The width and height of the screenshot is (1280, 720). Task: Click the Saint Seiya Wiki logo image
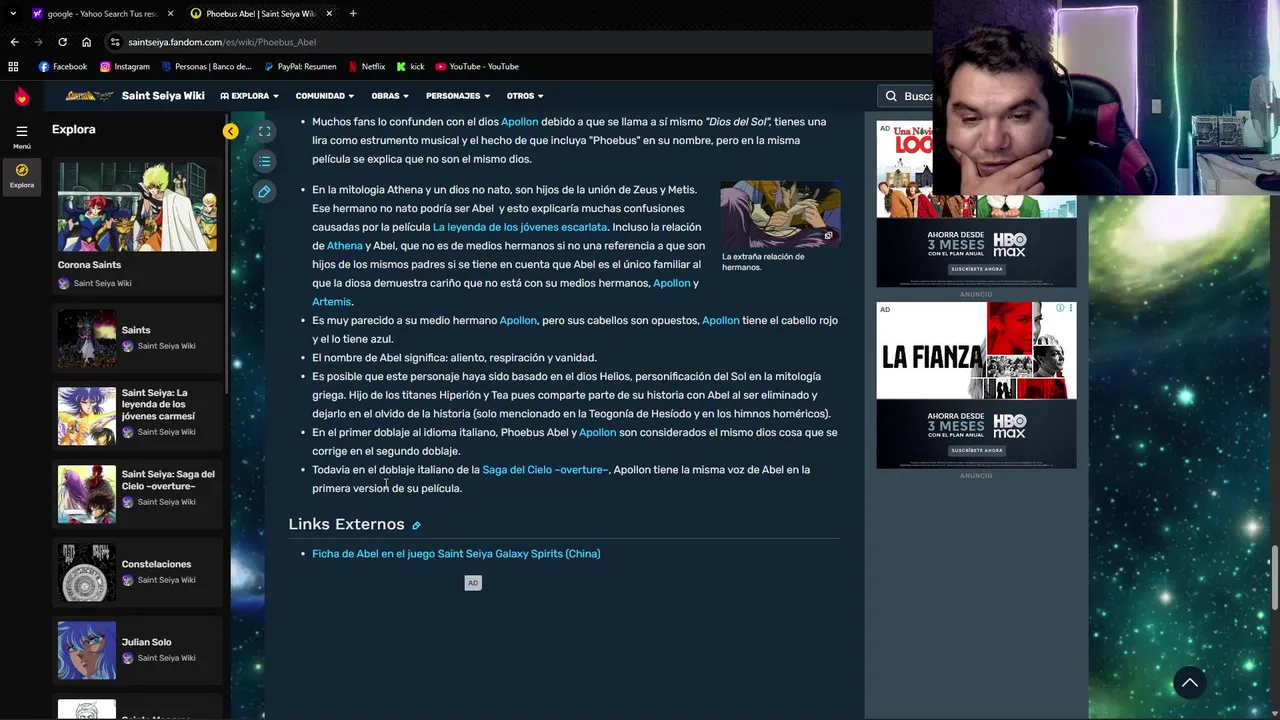(89, 96)
